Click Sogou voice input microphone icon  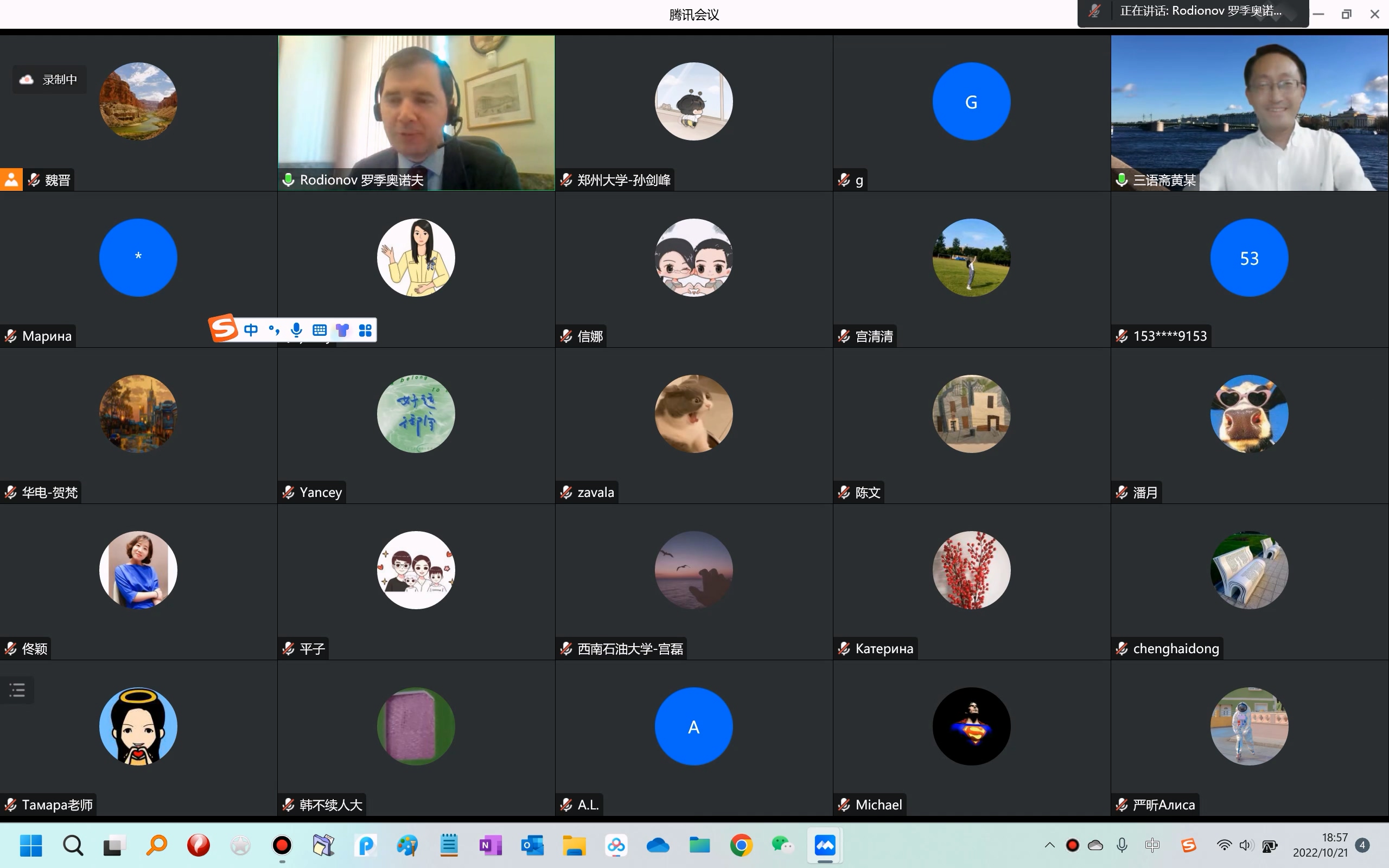(x=296, y=330)
